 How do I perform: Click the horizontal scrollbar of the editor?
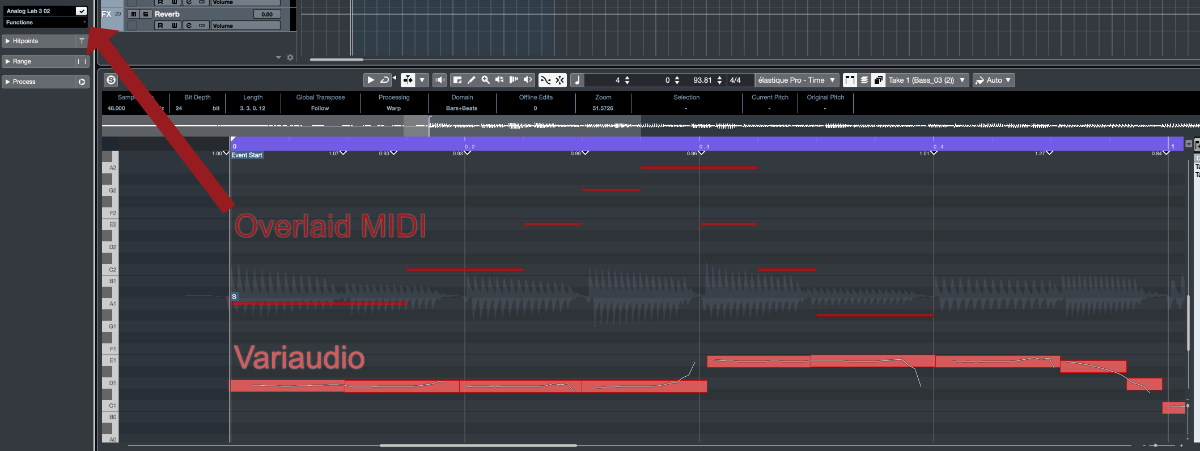coord(478,445)
